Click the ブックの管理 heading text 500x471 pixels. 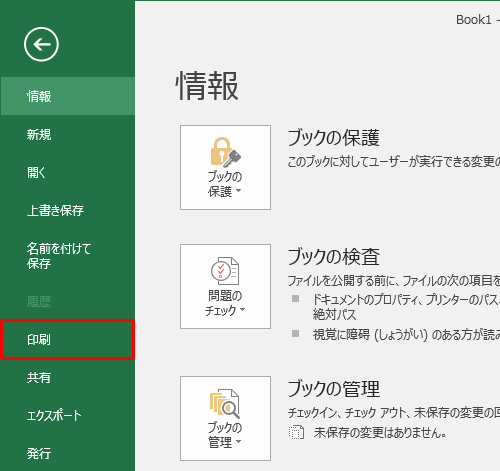coord(333,389)
